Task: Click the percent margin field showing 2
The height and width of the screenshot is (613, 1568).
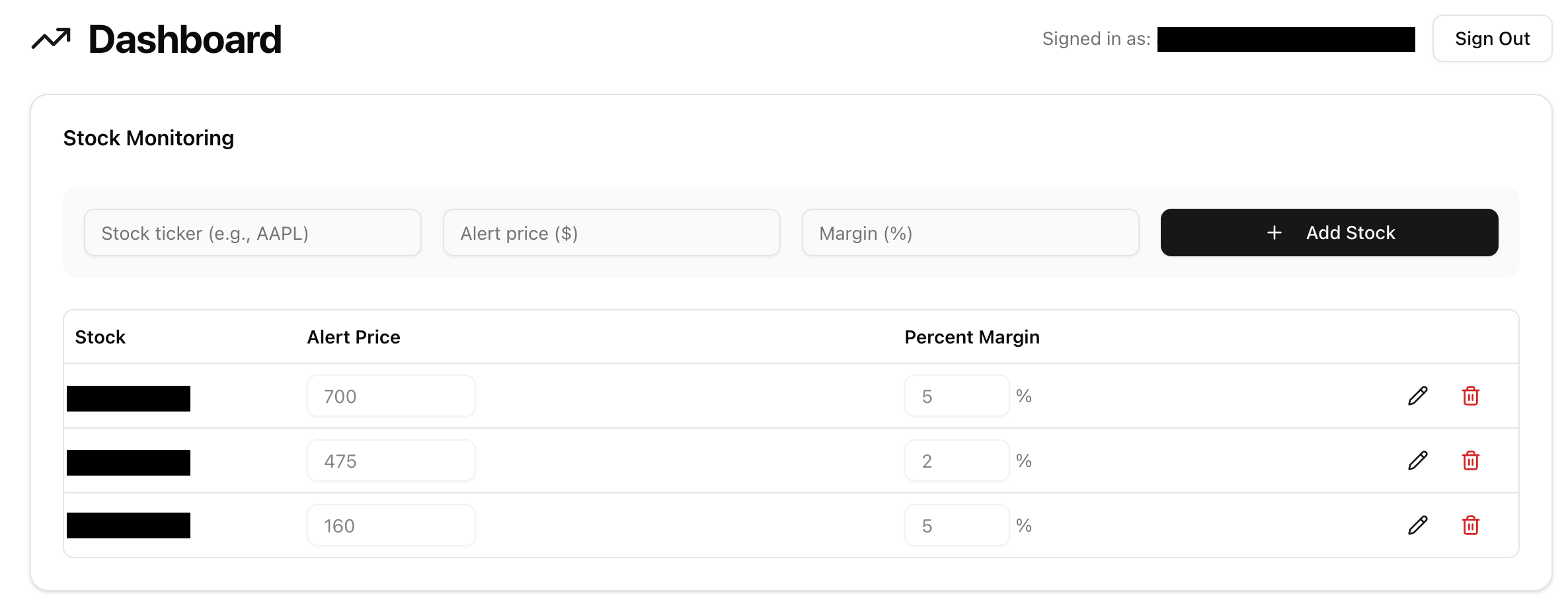Action: pyautogui.click(x=957, y=460)
